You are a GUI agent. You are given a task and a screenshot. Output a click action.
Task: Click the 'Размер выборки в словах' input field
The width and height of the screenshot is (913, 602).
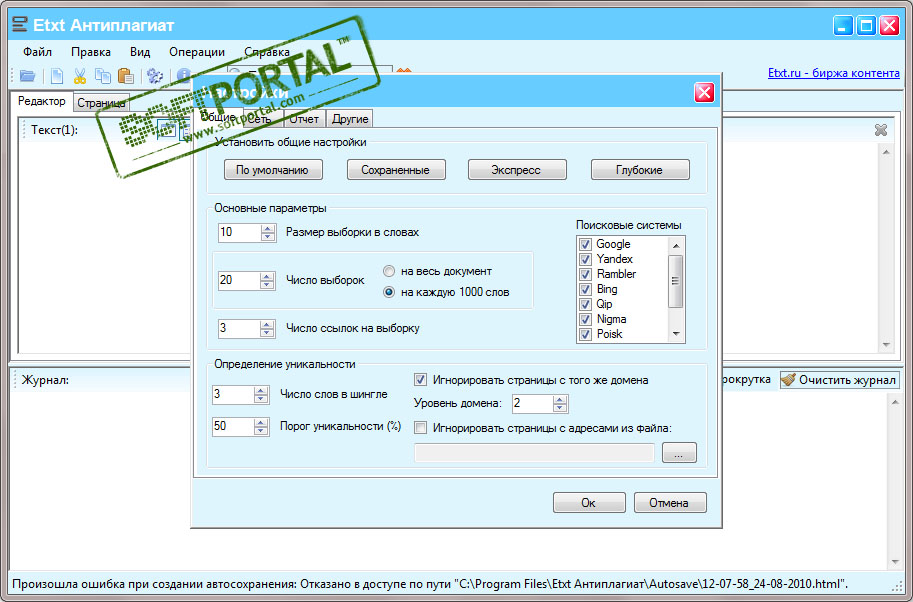(239, 232)
